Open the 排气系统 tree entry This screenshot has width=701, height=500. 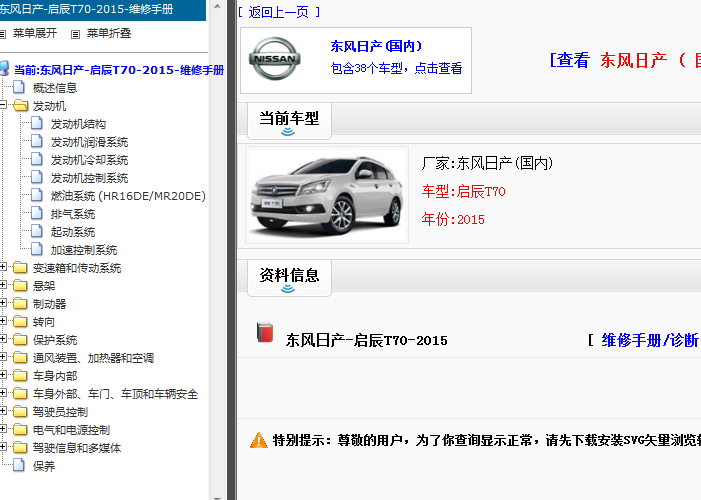(73, 214)
